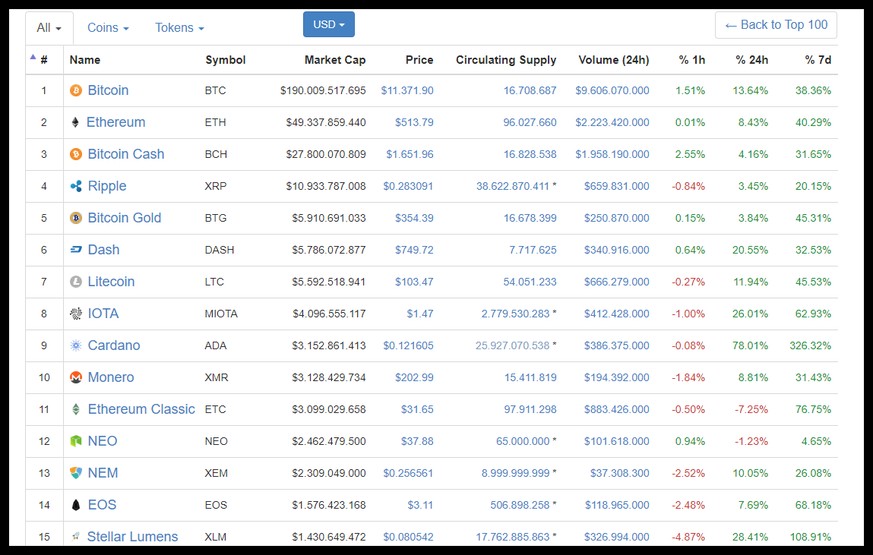Sort table by Price header
873x555 pixels.
click(x=419, y=60)
